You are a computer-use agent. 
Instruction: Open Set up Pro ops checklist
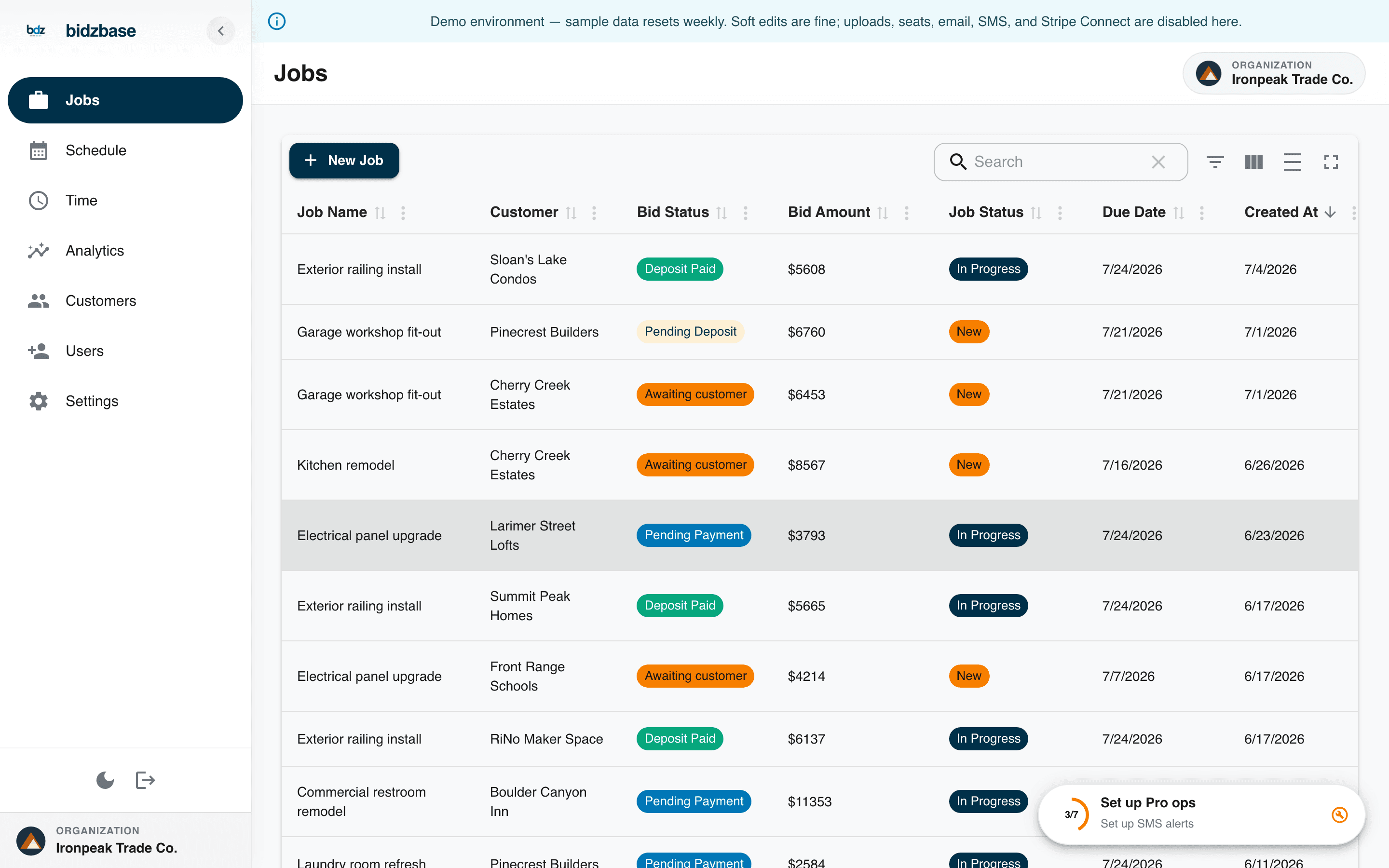click(1201, 814)
